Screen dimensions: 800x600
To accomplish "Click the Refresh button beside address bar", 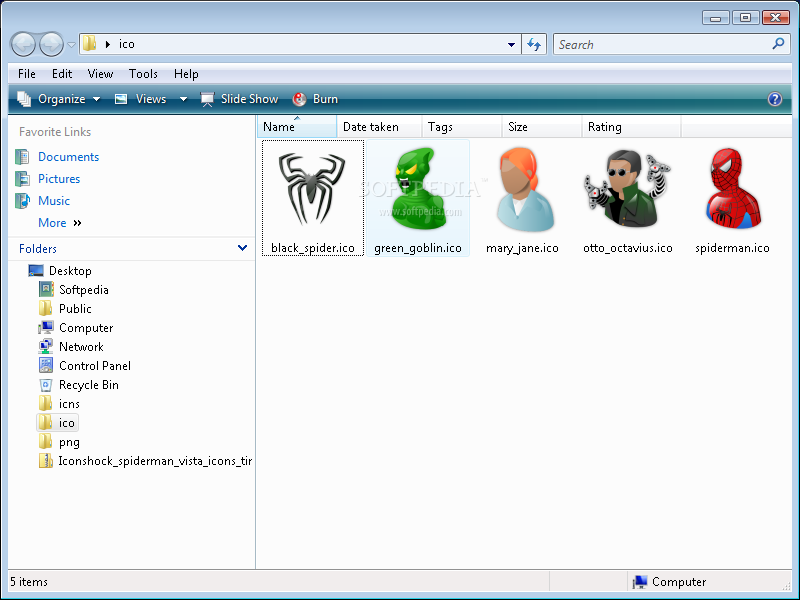I will [x=534, y=44].
